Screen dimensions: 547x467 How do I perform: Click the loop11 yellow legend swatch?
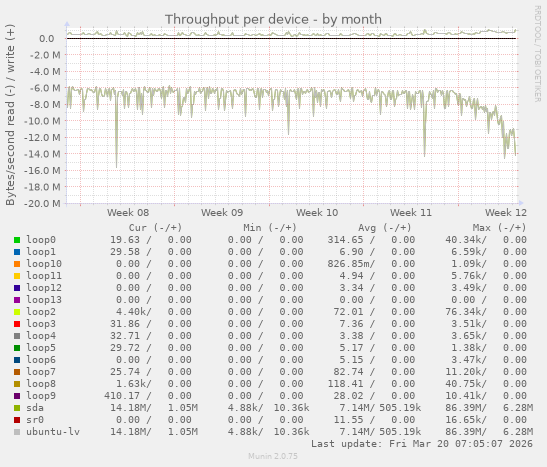[17, 276]
